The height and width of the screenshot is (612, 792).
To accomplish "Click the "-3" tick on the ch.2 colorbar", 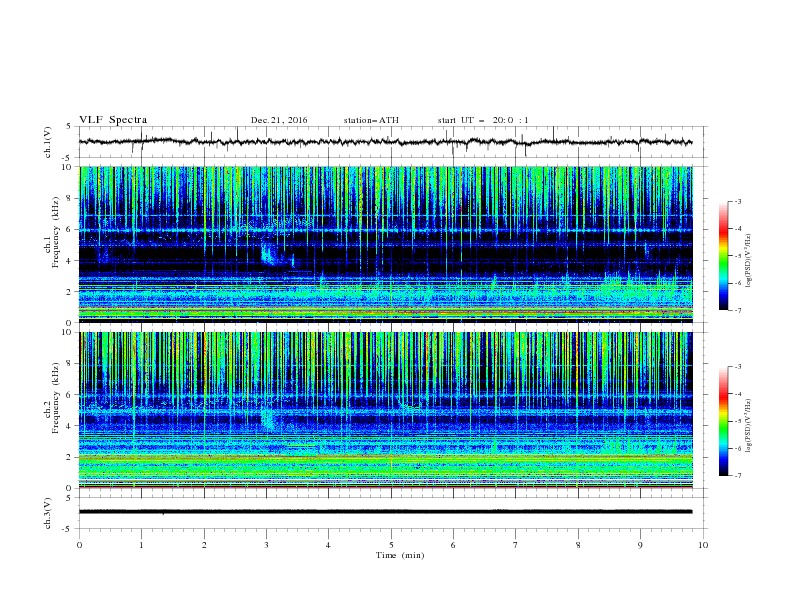I will tap(737, 367).
